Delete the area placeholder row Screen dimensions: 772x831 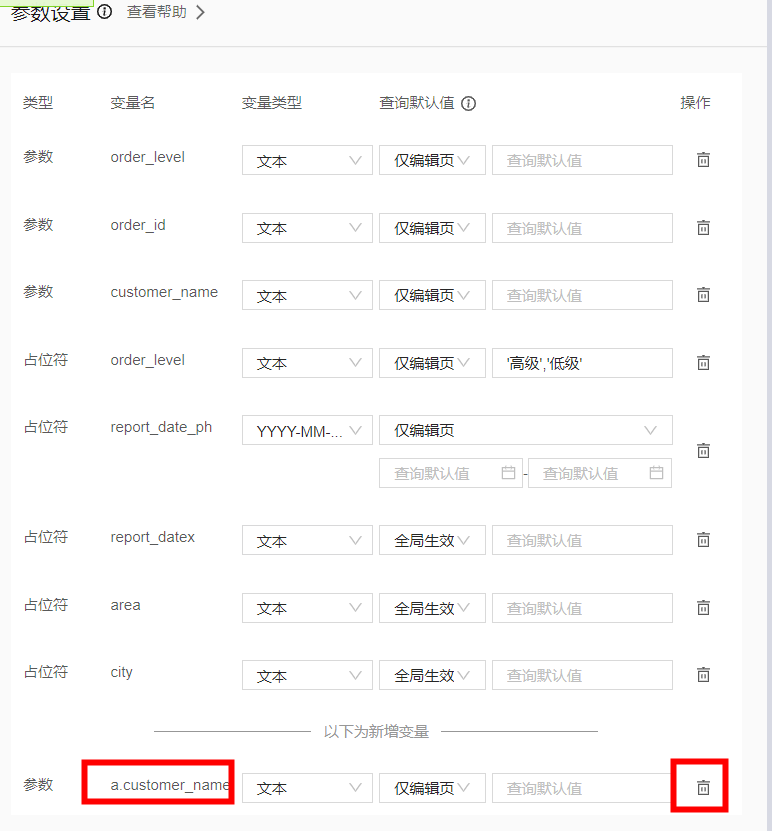(703, 608)
